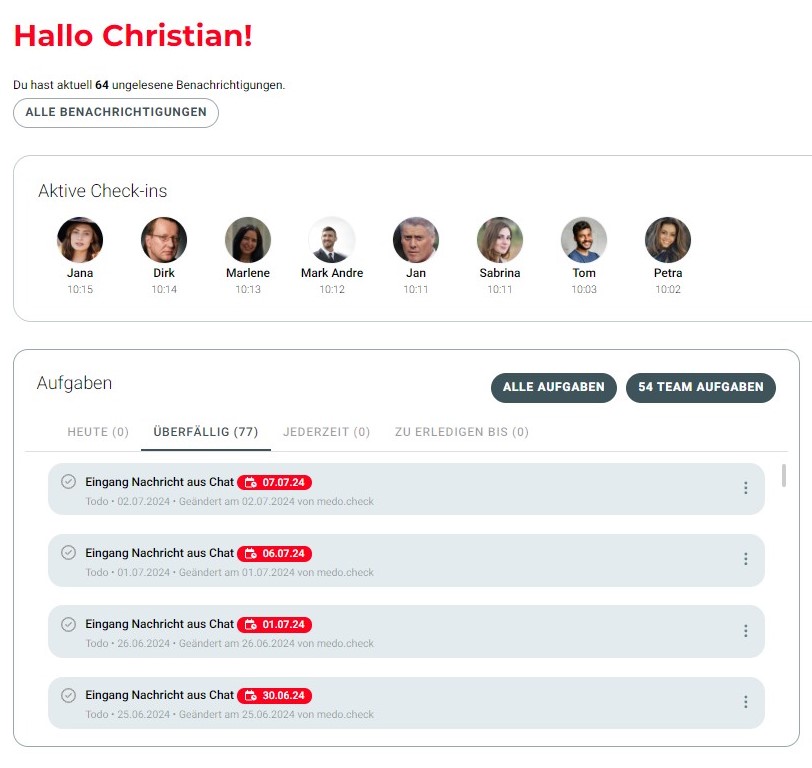Image resolution: width=812 pixels, height=768 pixels.
Task: Open Petra's check-in avatar
Action: 668,240
